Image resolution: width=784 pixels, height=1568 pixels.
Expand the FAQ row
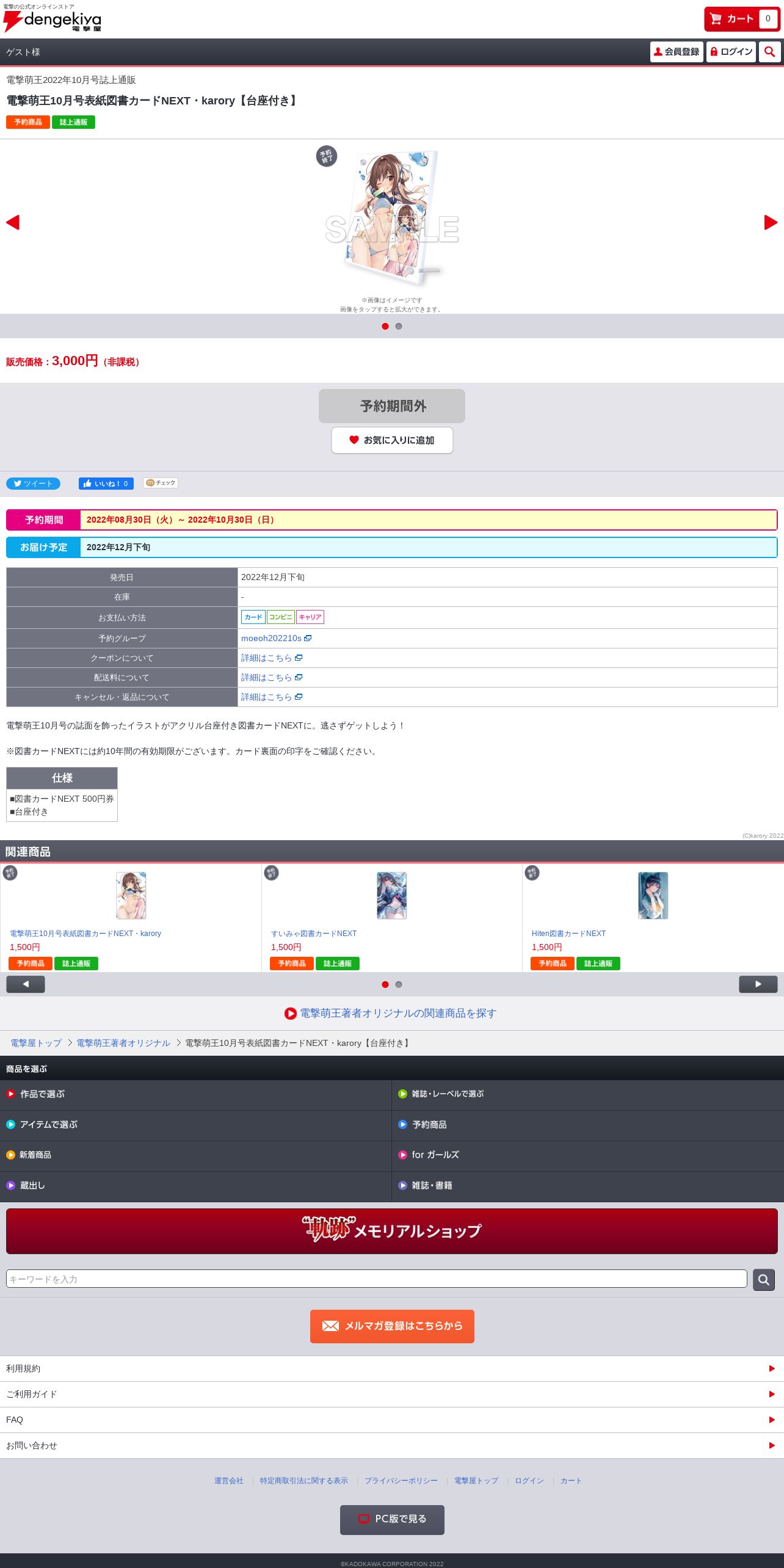point(392,1420)
